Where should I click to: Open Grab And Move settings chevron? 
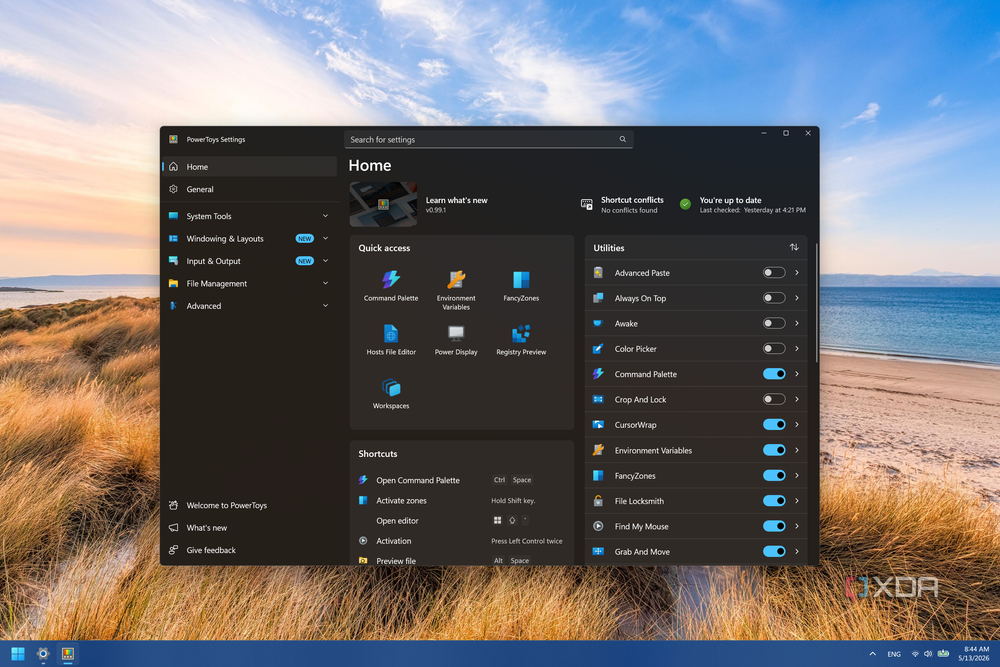(x=797, y=552)
